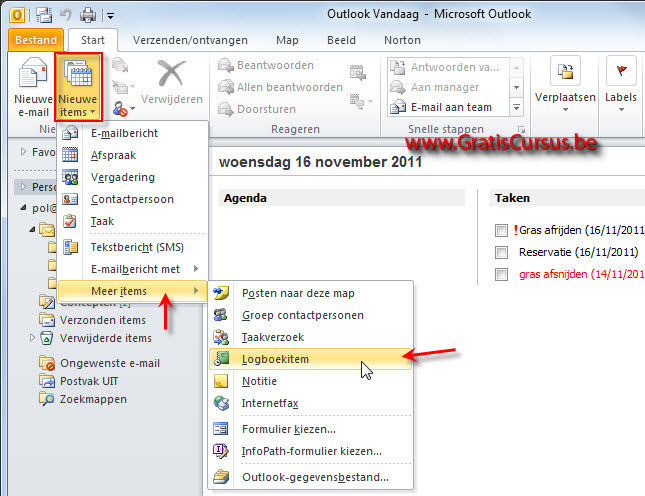The height and width of the screenshot is (496, 645).
Task: Select Groep contactpersonen from the submenu
Action: [x=311, y=315]
